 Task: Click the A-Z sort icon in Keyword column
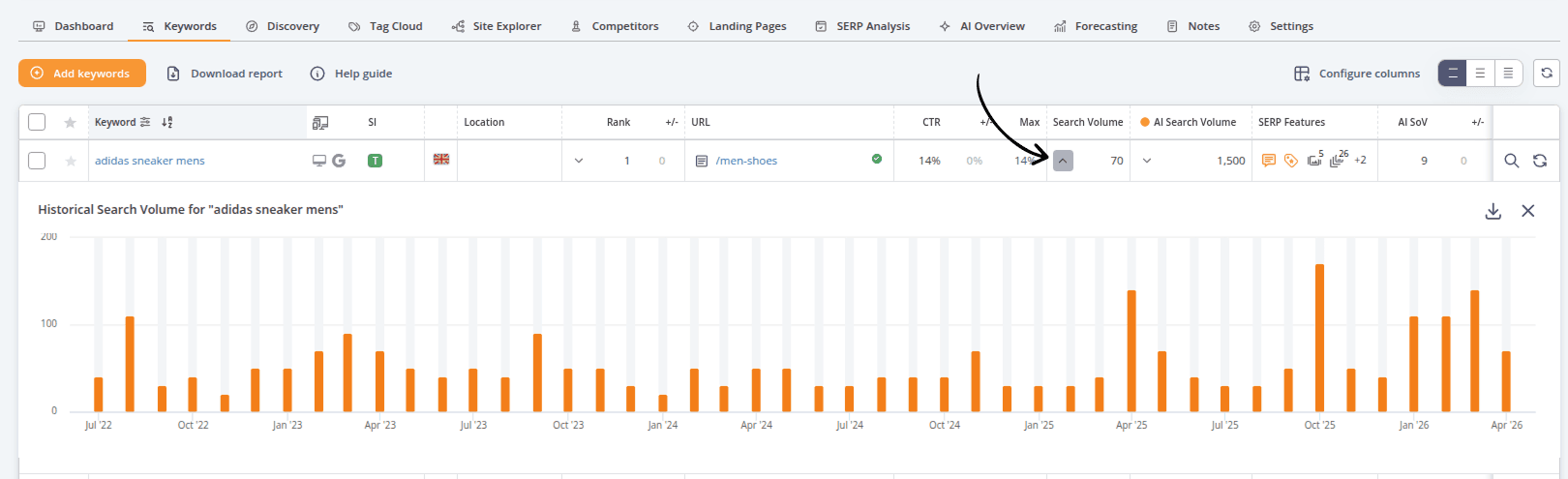coord(167,122)
